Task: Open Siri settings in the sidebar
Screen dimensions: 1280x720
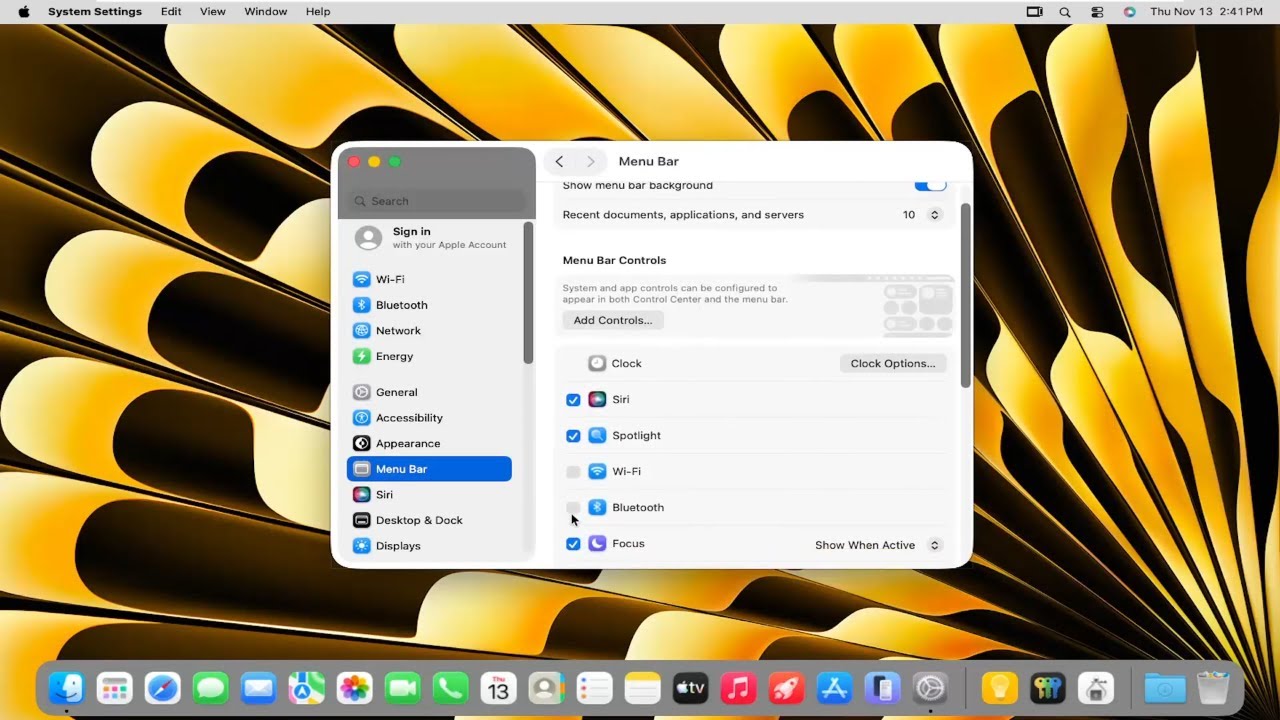Action: coord(429,494)
